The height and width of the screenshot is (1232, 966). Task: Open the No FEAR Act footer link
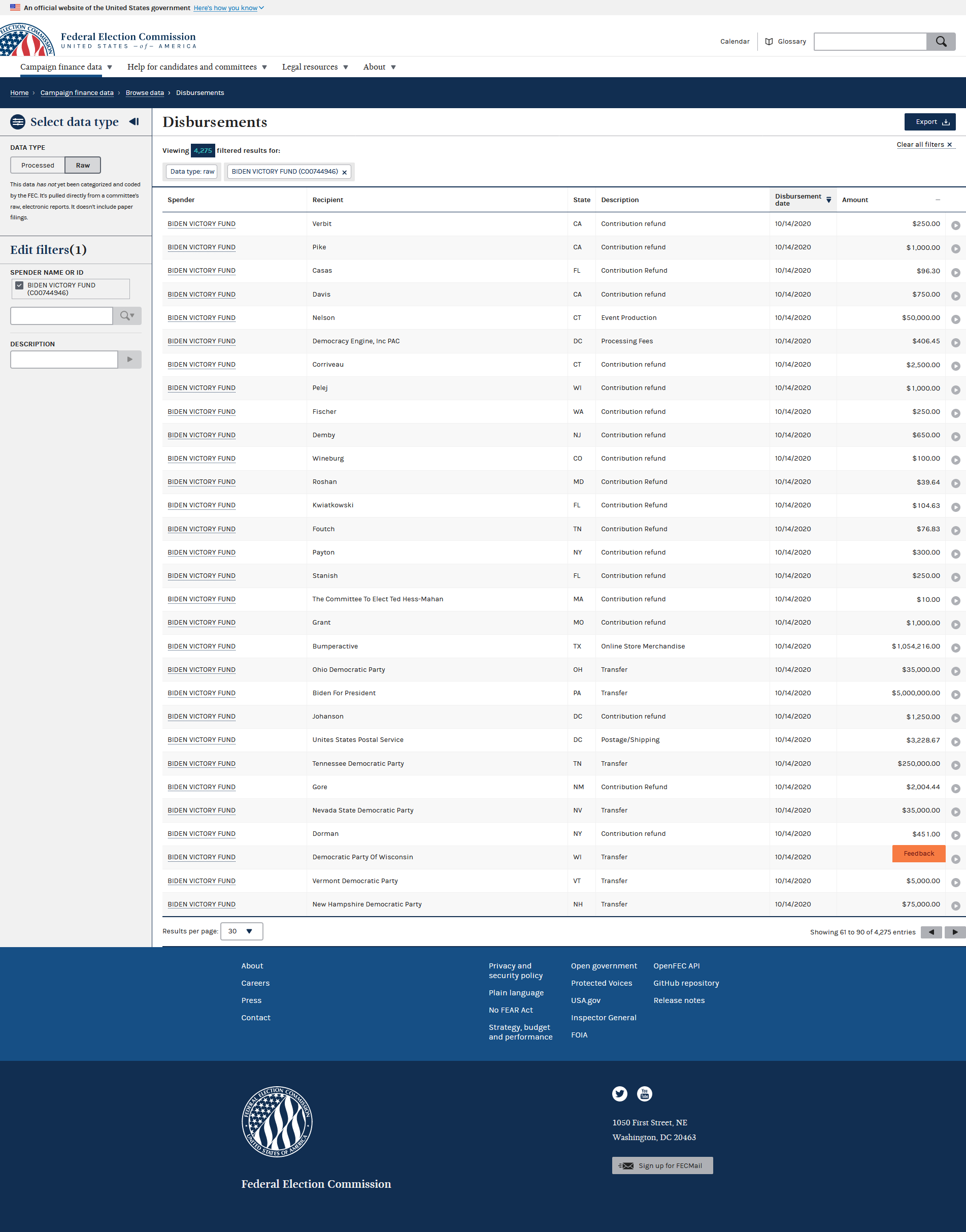tap(511, 1010)
